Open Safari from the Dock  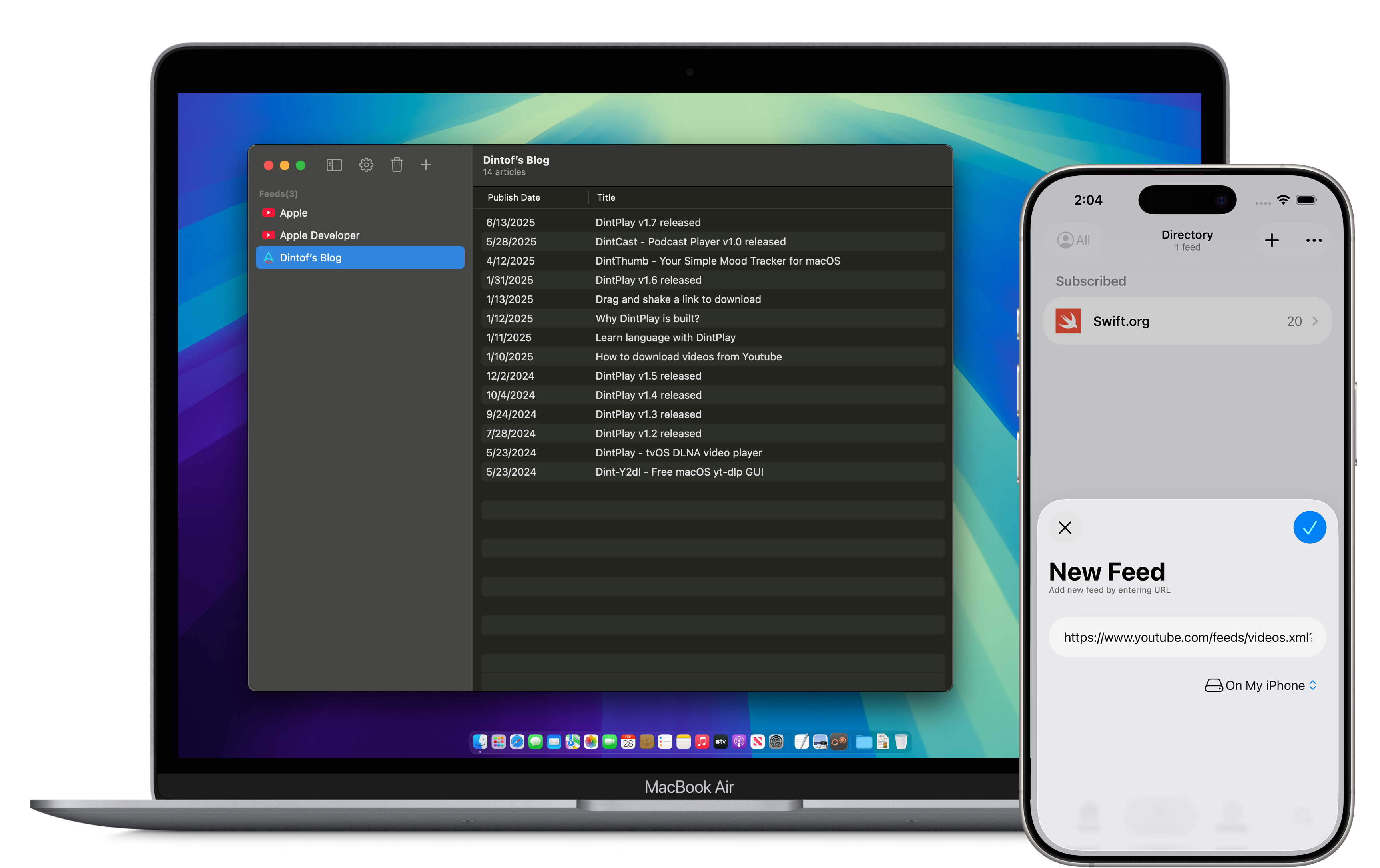[517, 741]
